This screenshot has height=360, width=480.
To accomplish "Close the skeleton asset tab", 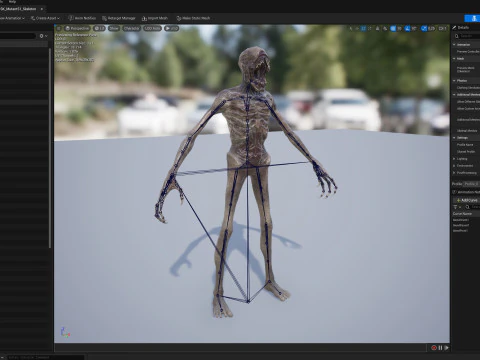I will coord(42,9).
